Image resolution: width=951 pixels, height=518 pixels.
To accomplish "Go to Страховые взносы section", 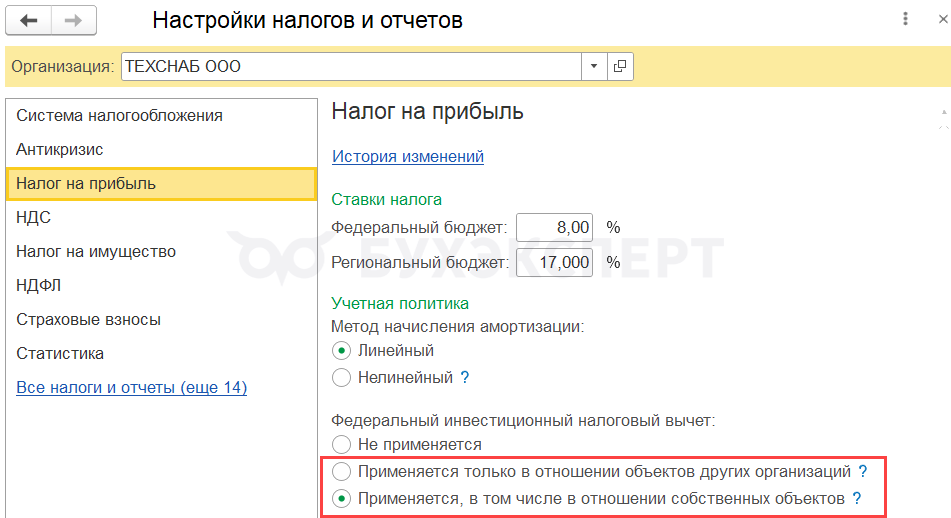I will point(89,319).
